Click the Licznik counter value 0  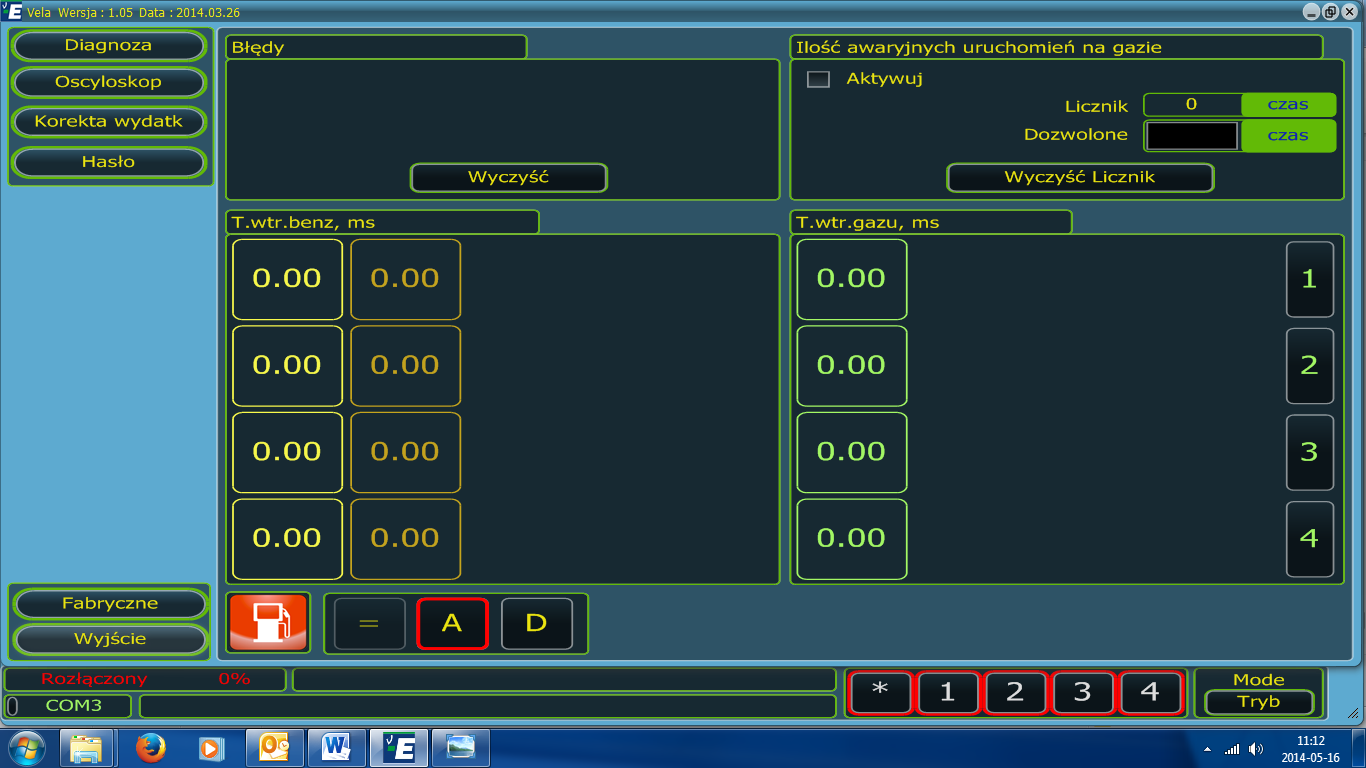(1192, 105)
